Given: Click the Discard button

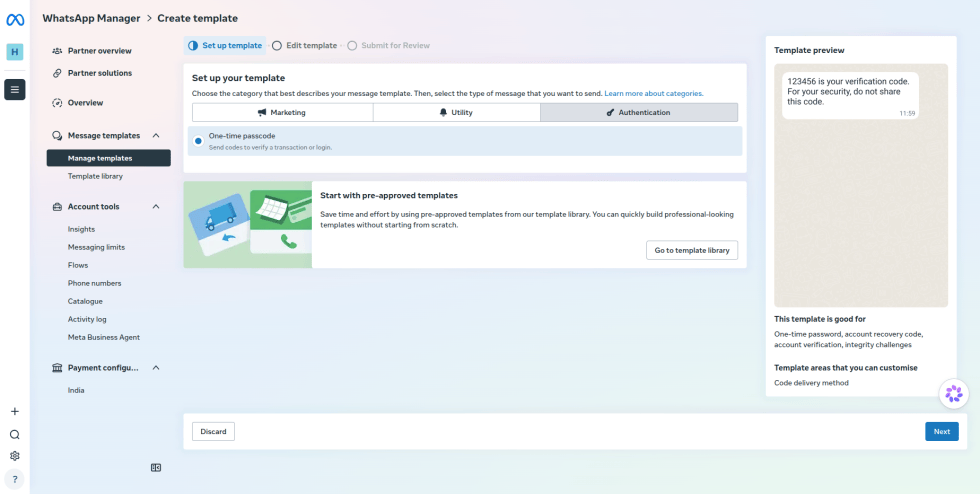Looking at the screenshot, I should click(x=213, y=431).
